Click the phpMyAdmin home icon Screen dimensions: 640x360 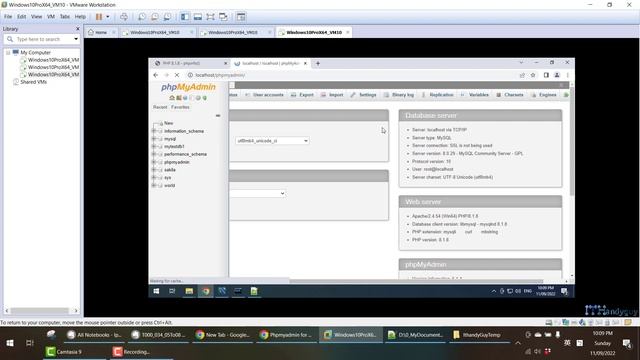tap(172, 98)
